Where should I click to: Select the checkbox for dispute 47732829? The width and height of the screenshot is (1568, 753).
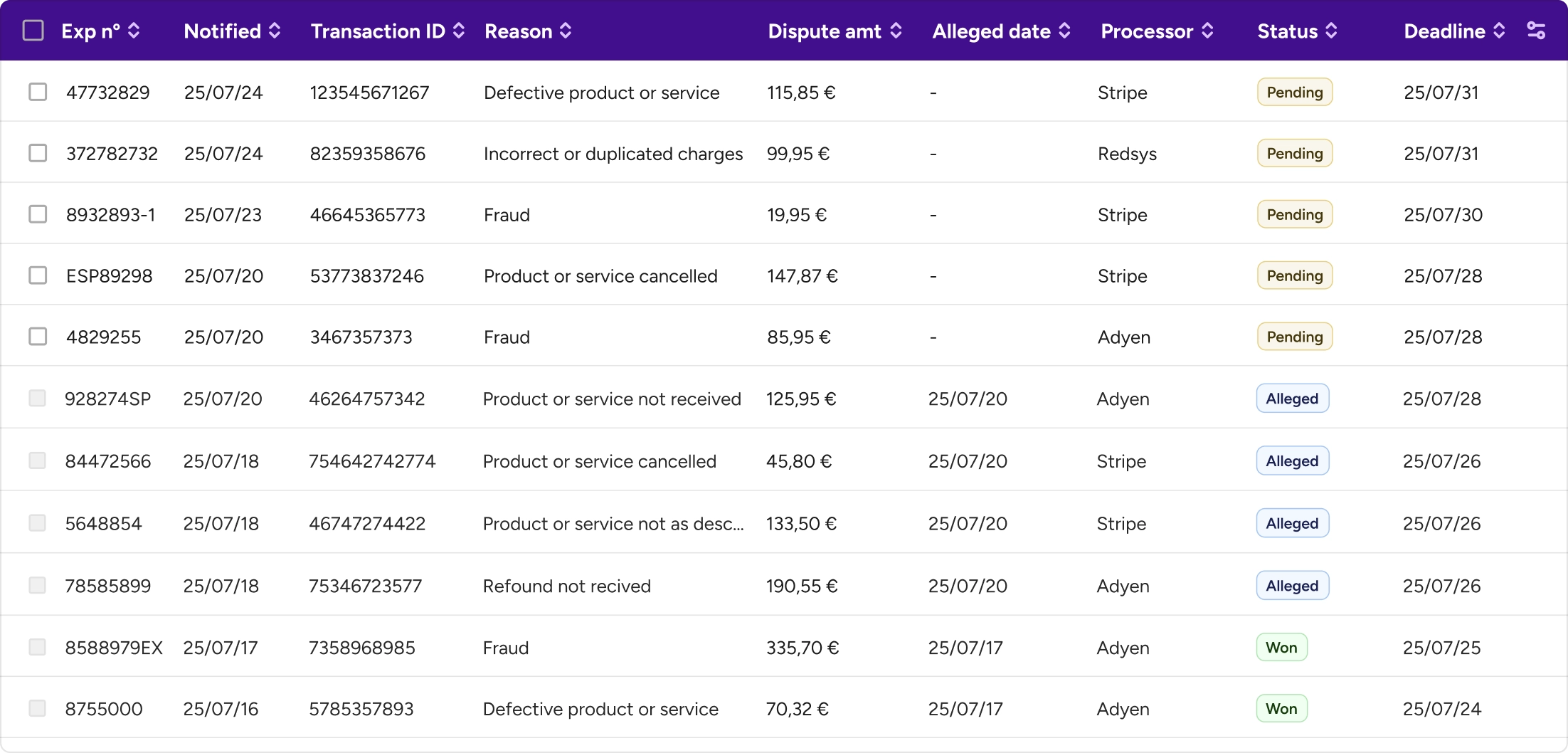pos(38,92)
